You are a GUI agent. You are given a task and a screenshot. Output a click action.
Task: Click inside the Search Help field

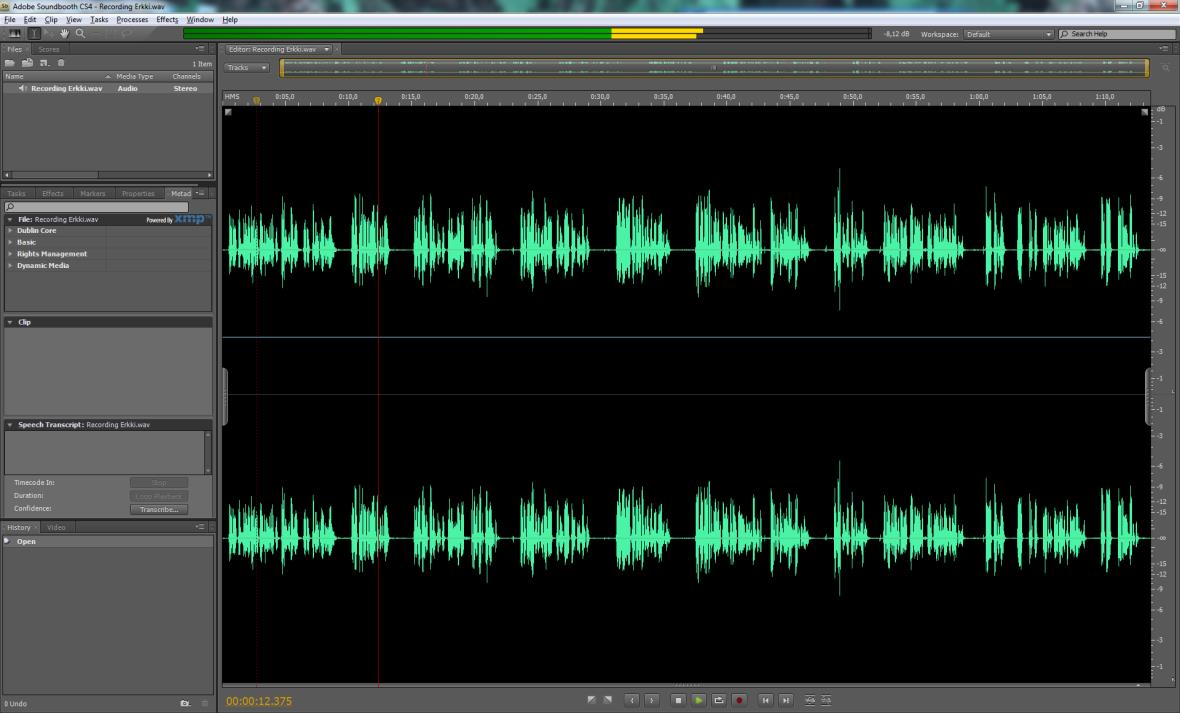[x=1118, y=34]
